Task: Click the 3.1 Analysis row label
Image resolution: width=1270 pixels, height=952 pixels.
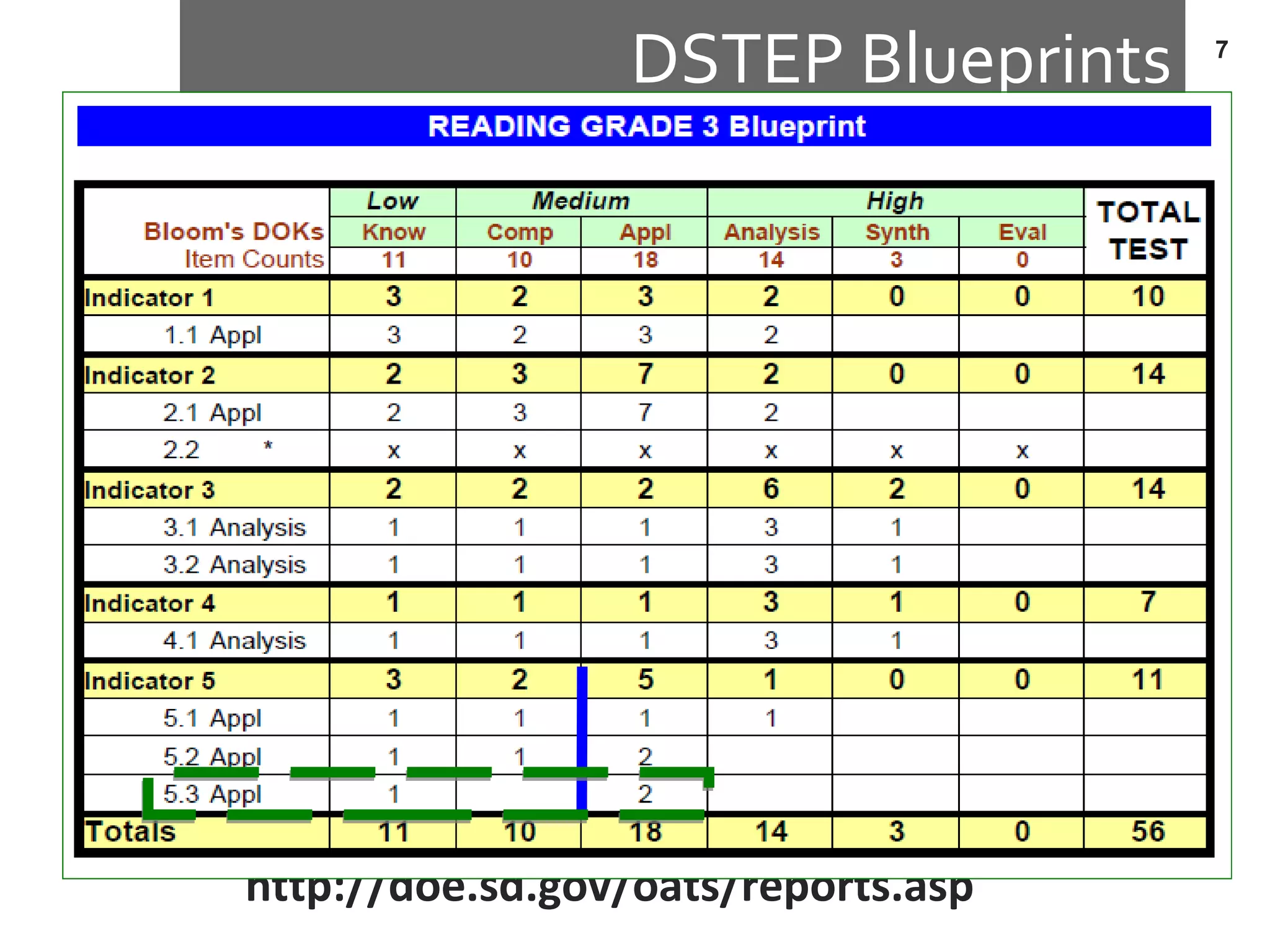Action: (x=234, y=527)
